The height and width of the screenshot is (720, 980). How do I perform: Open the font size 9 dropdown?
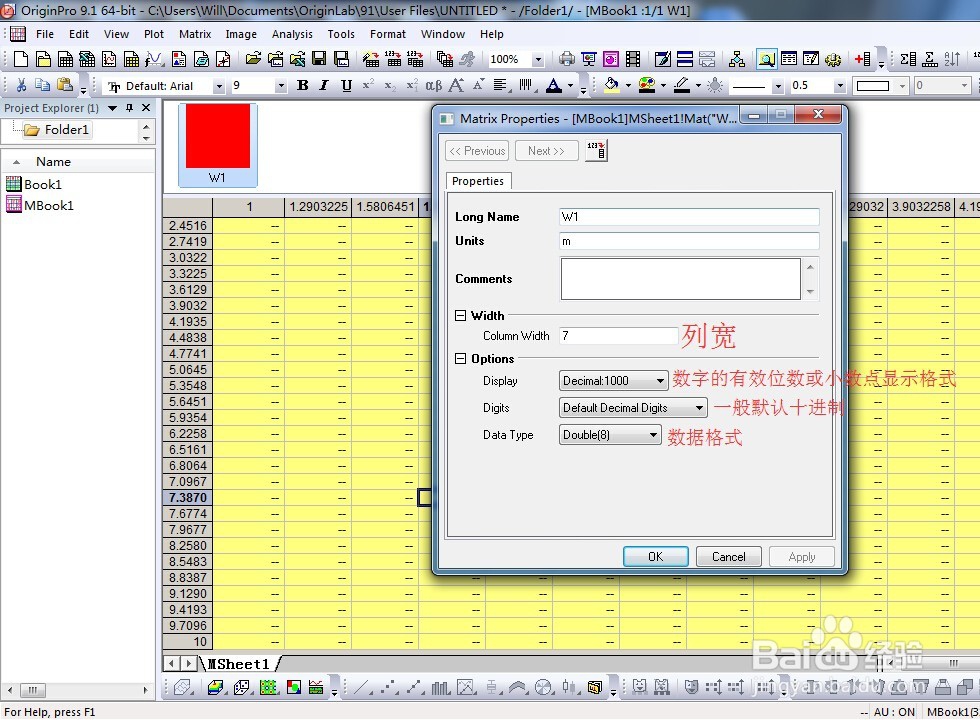pyautogui.click(x=281, y=86)
